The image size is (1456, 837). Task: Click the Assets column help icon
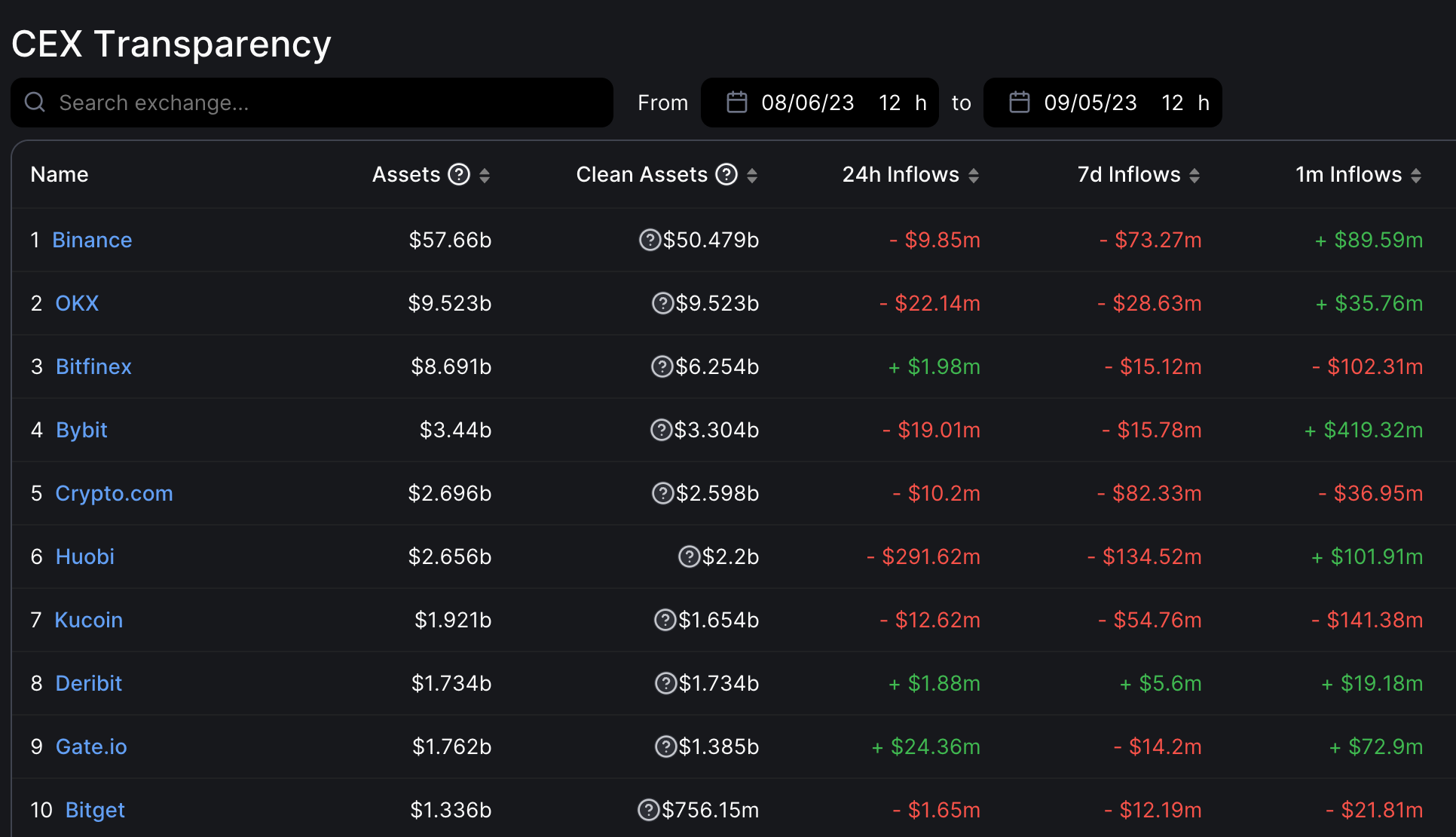[458, 174]
